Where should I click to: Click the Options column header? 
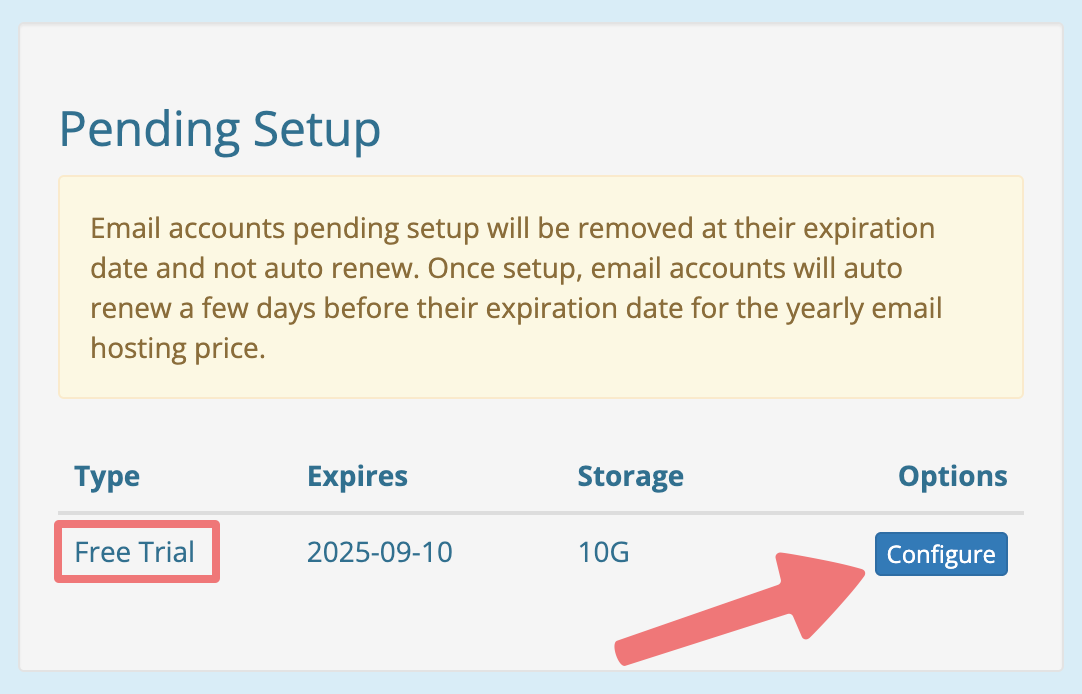click(952, 476)
